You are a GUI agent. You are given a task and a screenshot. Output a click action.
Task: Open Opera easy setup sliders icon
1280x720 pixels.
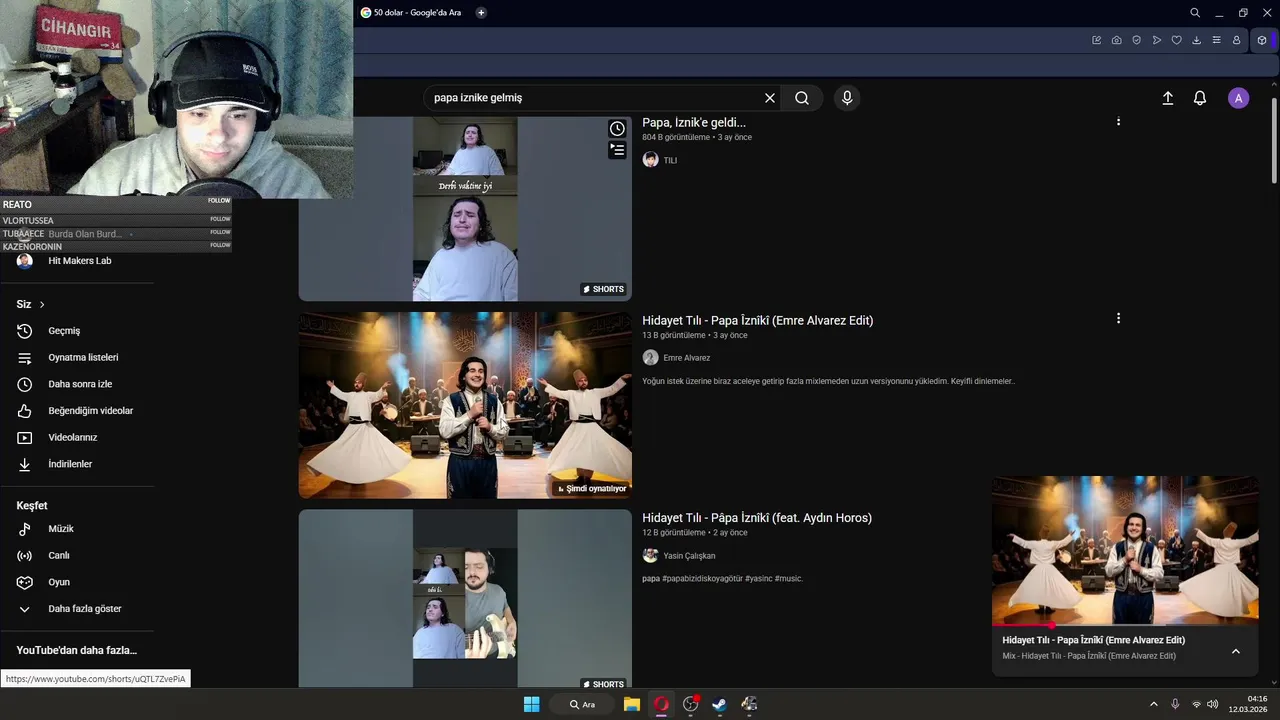click(1217, 40)
